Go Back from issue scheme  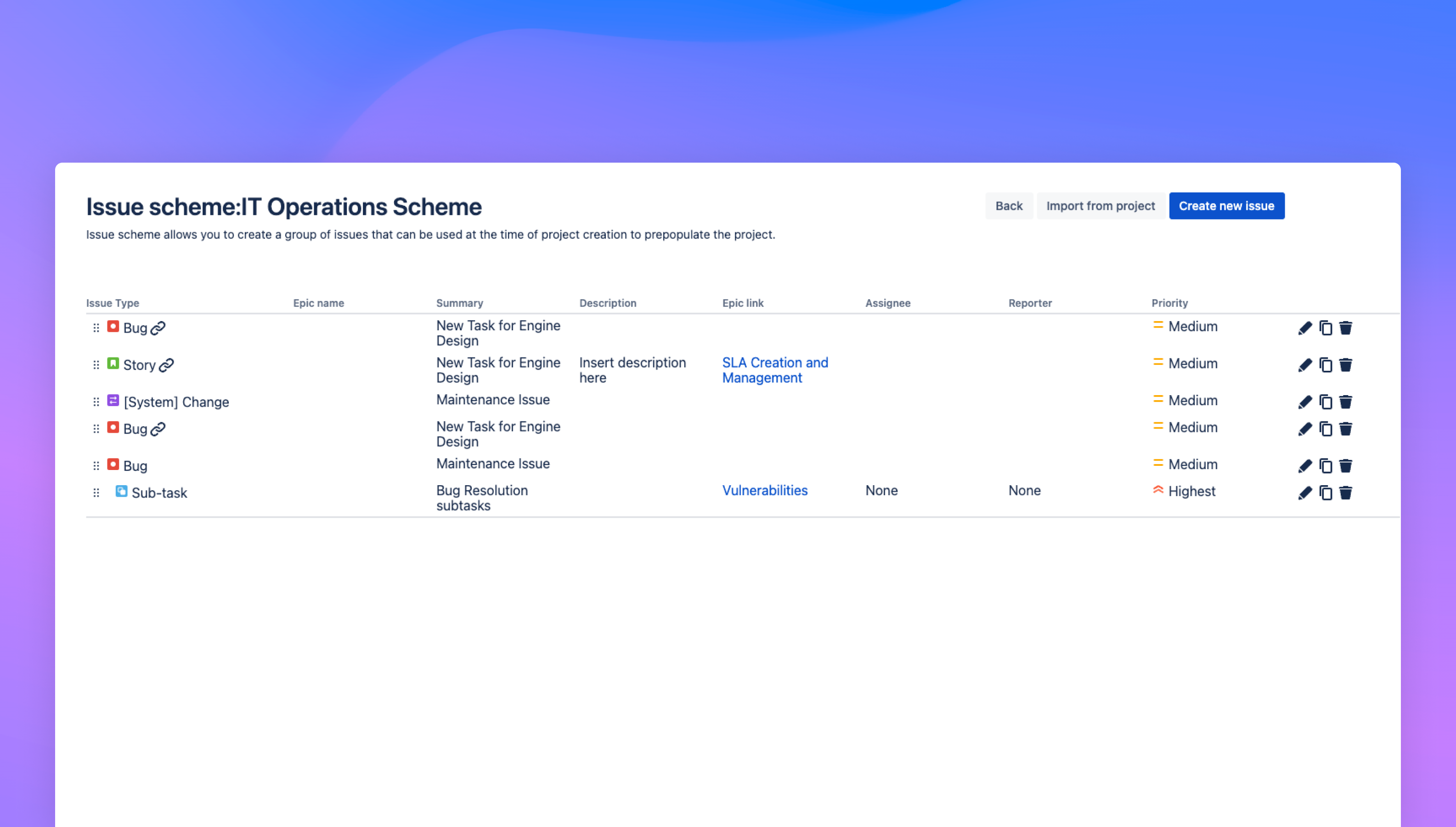[x=1008, y=206]
